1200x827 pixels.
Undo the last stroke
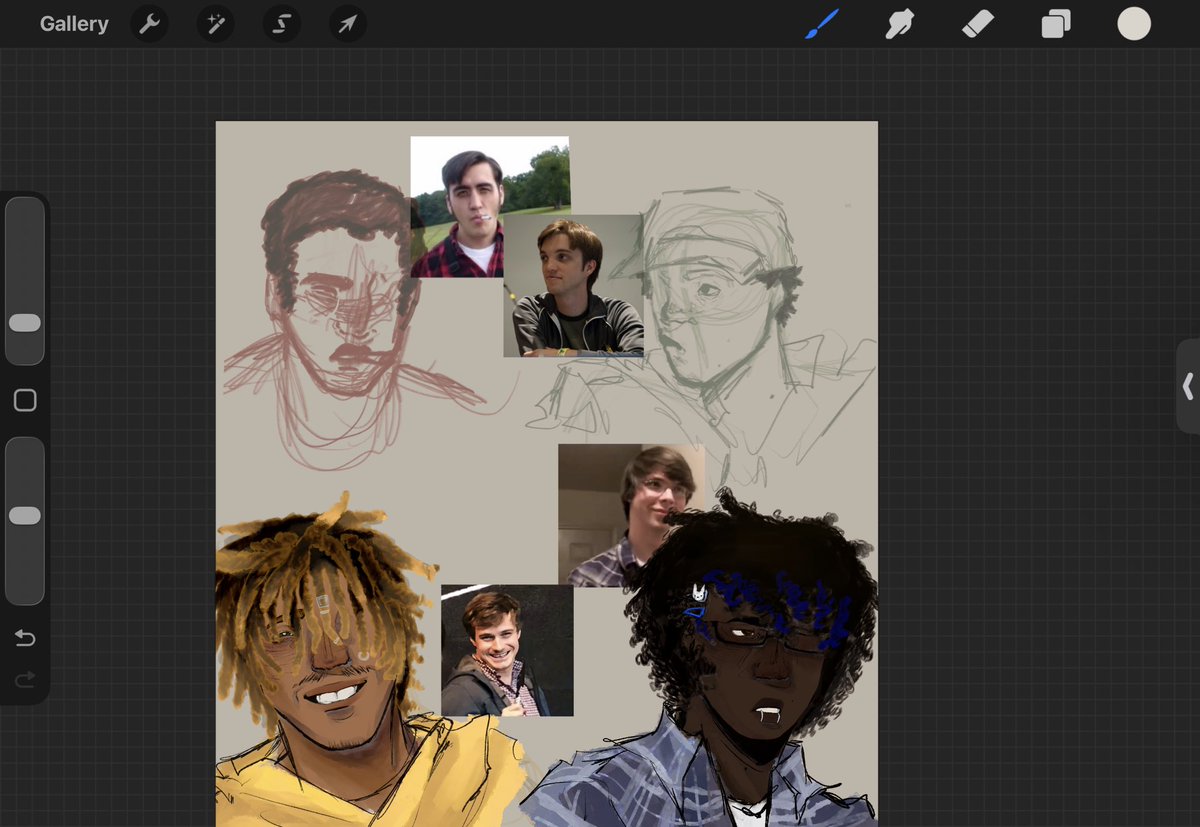click(x=25, y=639)
